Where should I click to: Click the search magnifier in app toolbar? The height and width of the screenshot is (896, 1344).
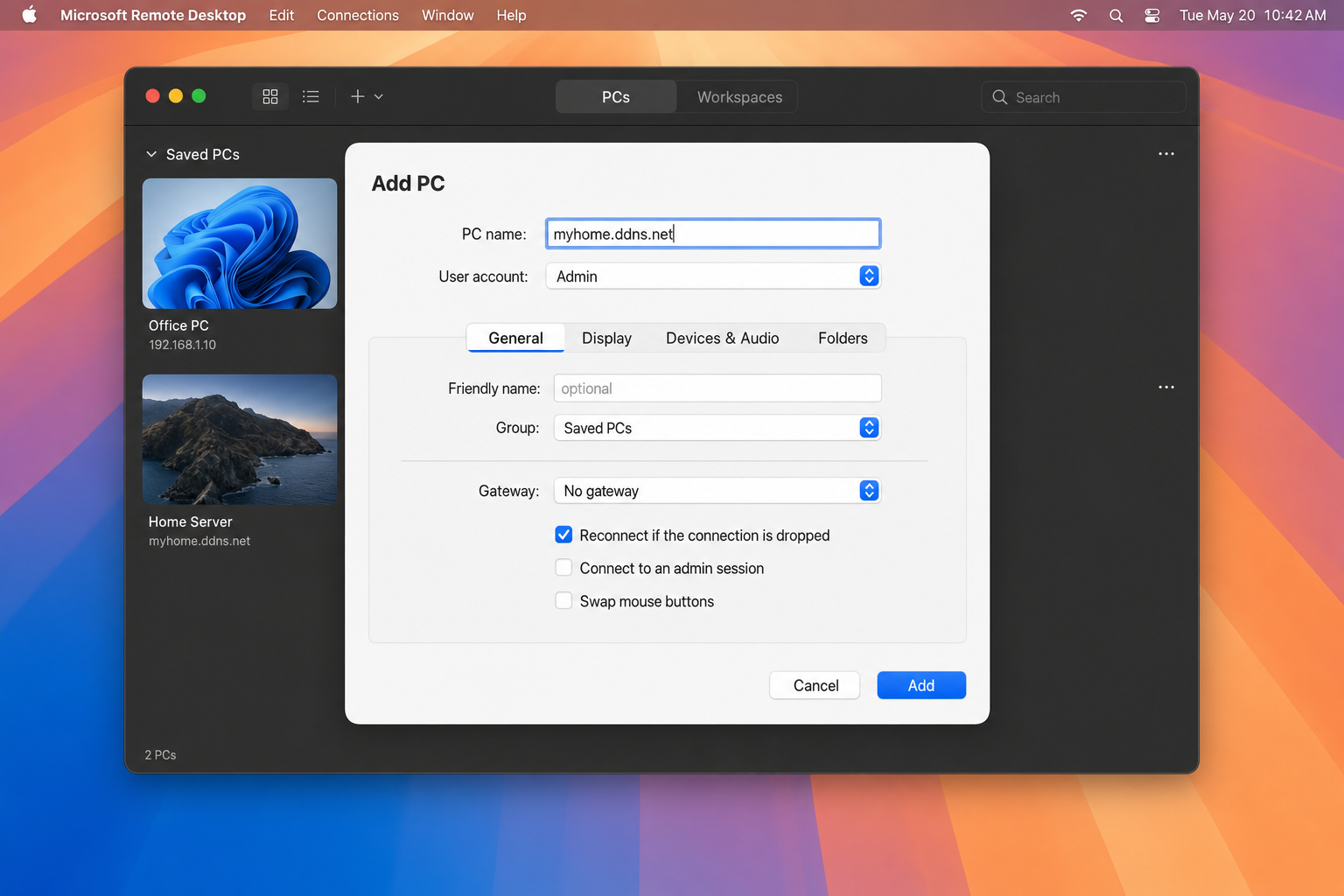tap(999, 97)
